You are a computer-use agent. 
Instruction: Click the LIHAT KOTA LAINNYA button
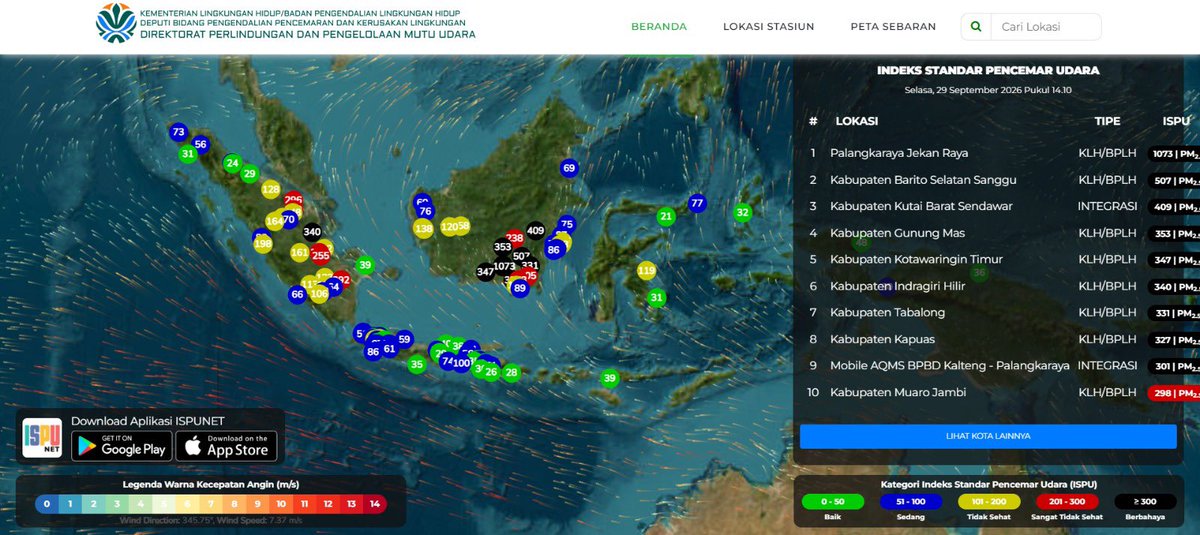pos(988,437)
